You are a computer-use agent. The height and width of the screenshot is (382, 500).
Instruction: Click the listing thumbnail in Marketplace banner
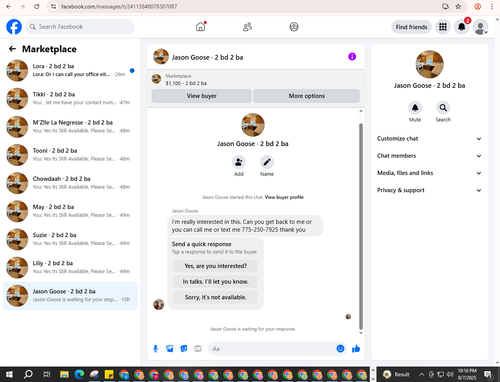click(156, 79)
